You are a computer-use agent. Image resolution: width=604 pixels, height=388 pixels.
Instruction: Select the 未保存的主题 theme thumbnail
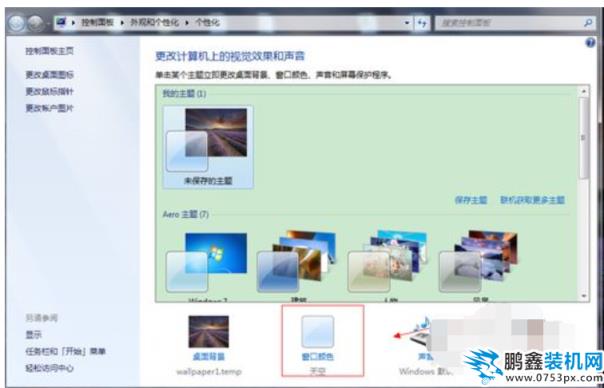tap(208, 147)
